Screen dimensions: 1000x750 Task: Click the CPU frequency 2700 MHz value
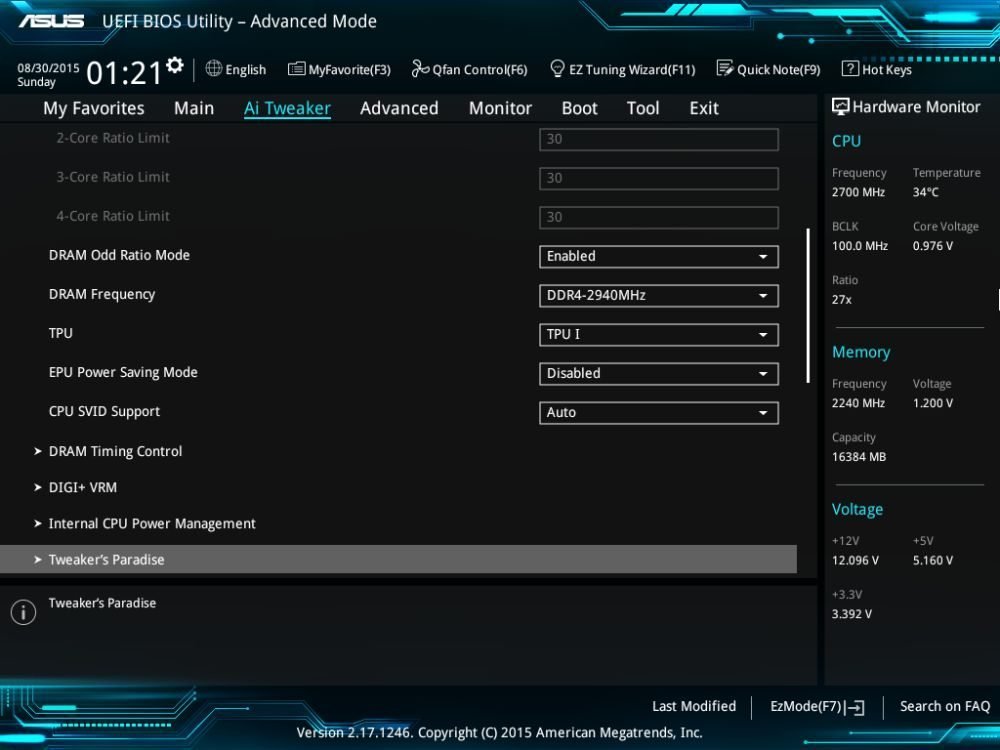(x=858, y=192)
